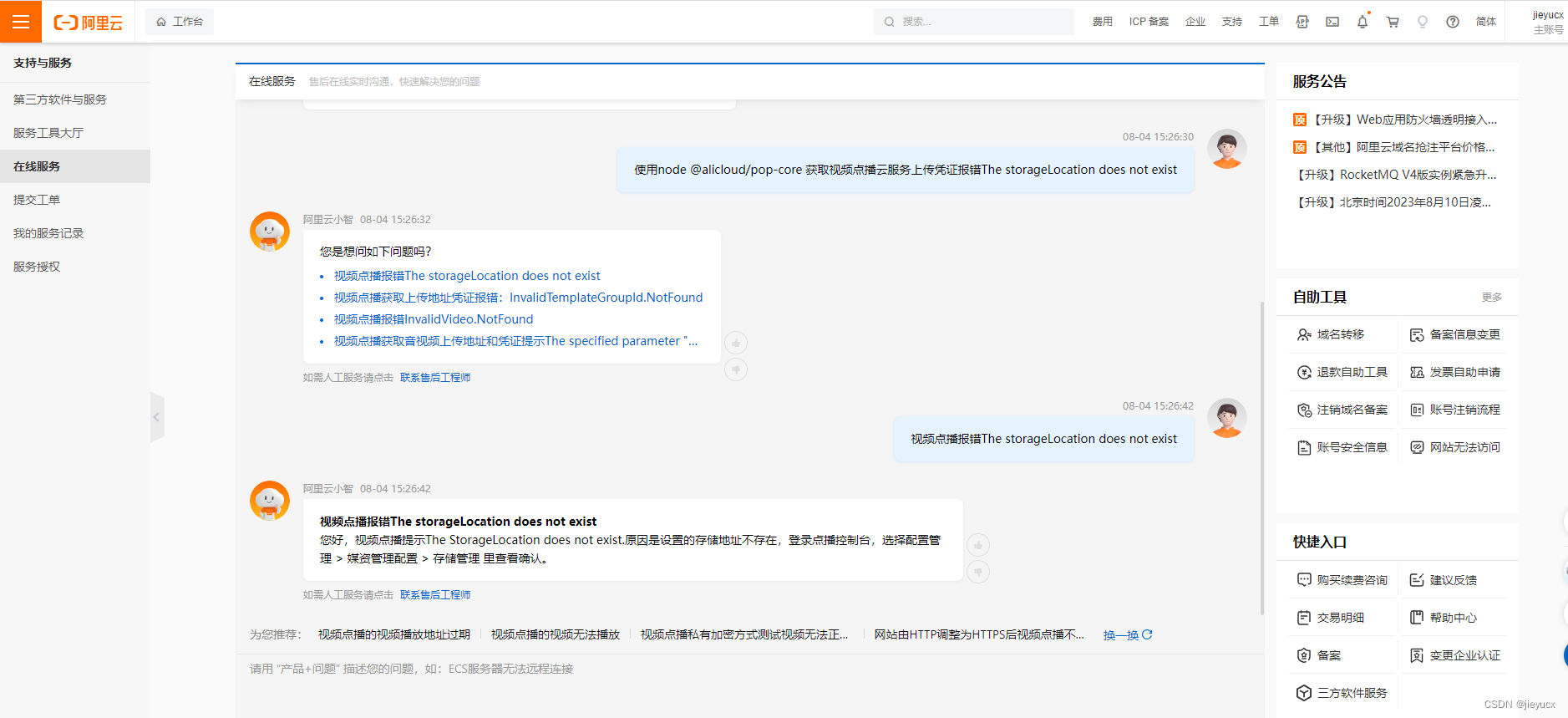Thumbs down the storageLocation answer

tap(978, 572)
